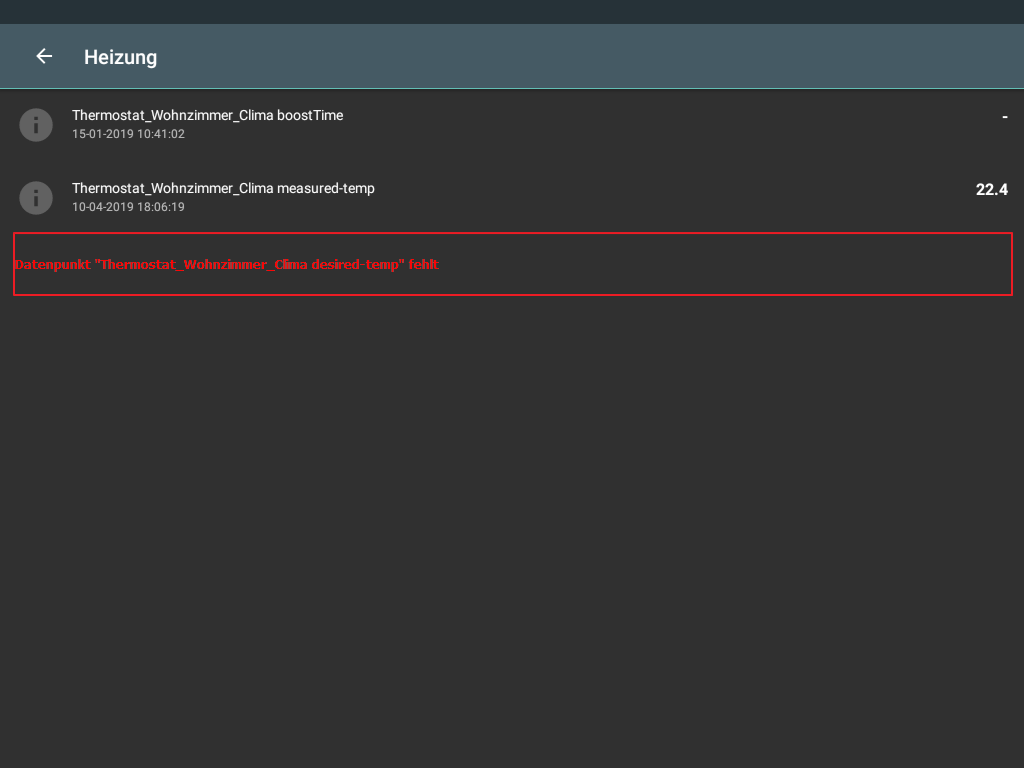Click the word "fehlt" in the error message
The height and width of the screenshot is (768, 1024).
tap(424, 265)
